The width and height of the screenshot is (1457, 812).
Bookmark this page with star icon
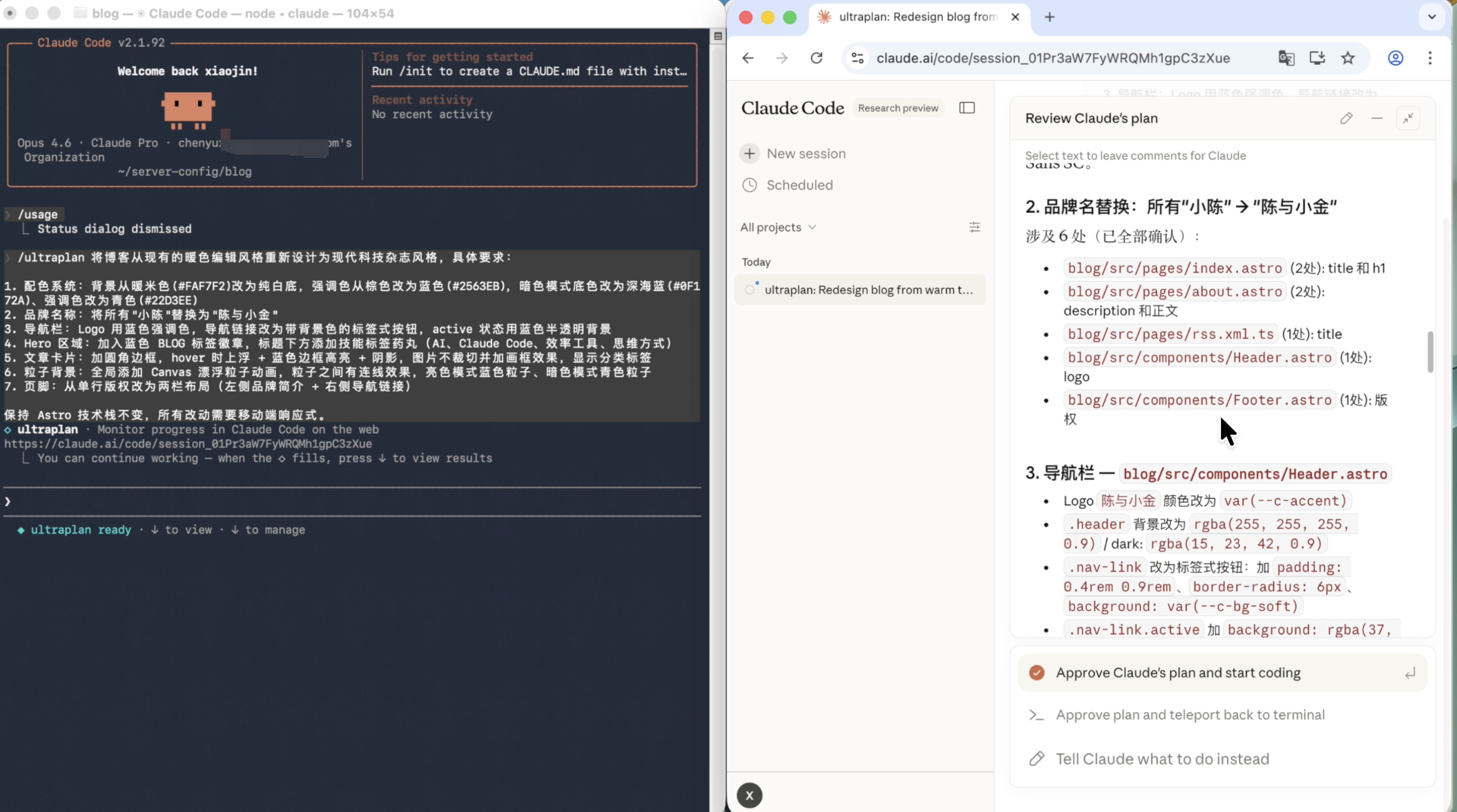pyautogui.click(x=1348, y=58)
